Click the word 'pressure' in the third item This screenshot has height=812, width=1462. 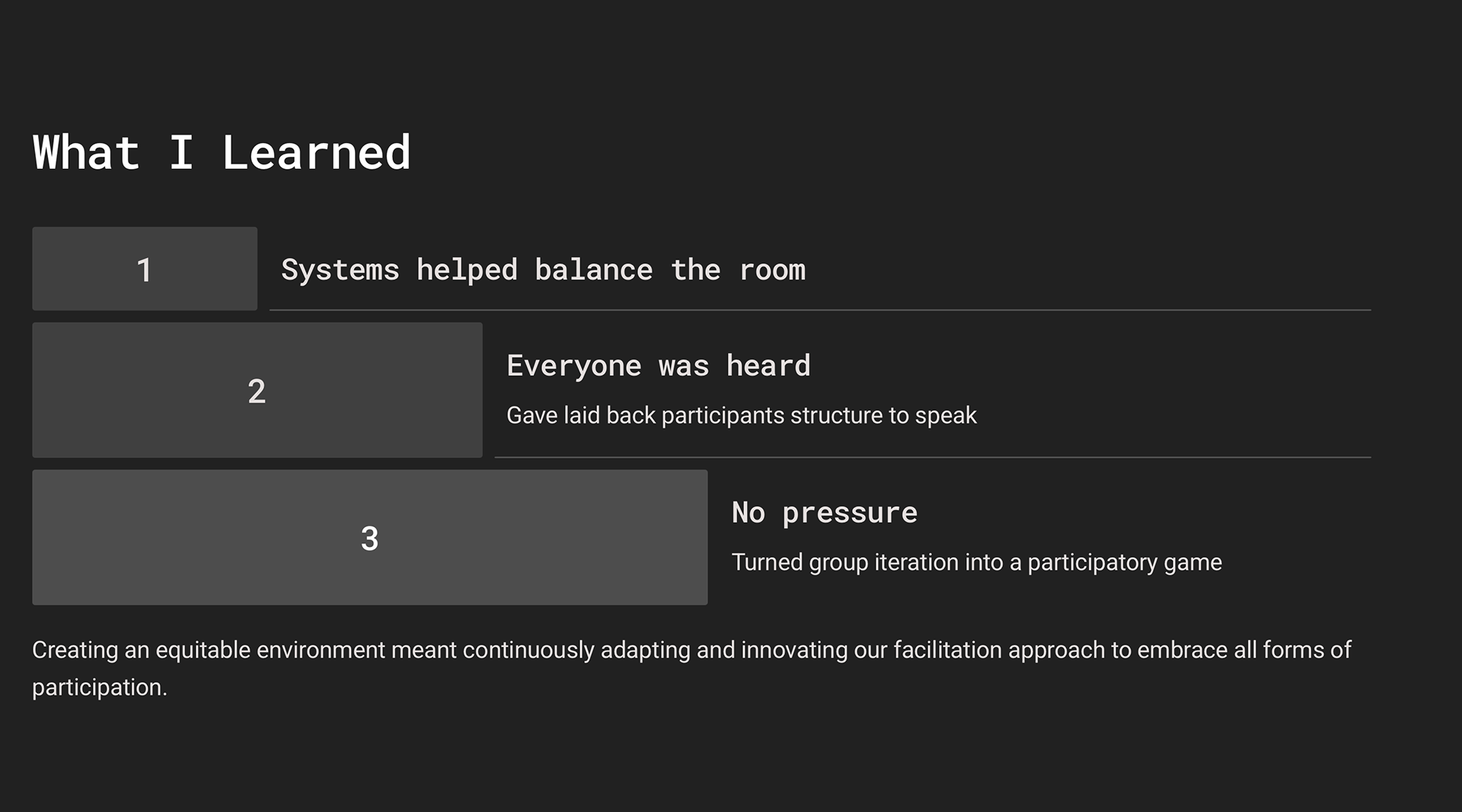point(850,514)
